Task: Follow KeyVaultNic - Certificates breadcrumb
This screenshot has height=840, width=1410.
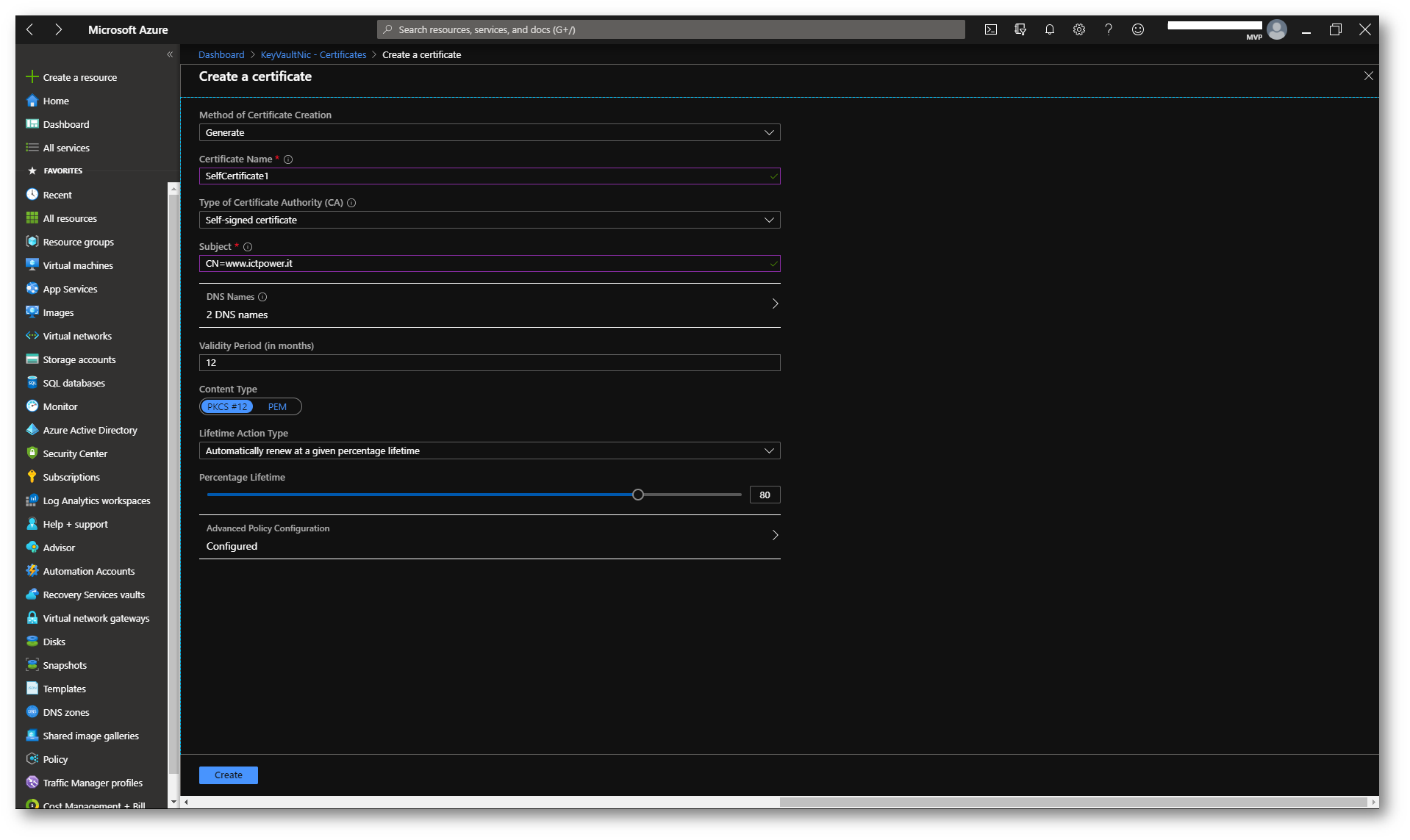Action: [x=313, y=54]
